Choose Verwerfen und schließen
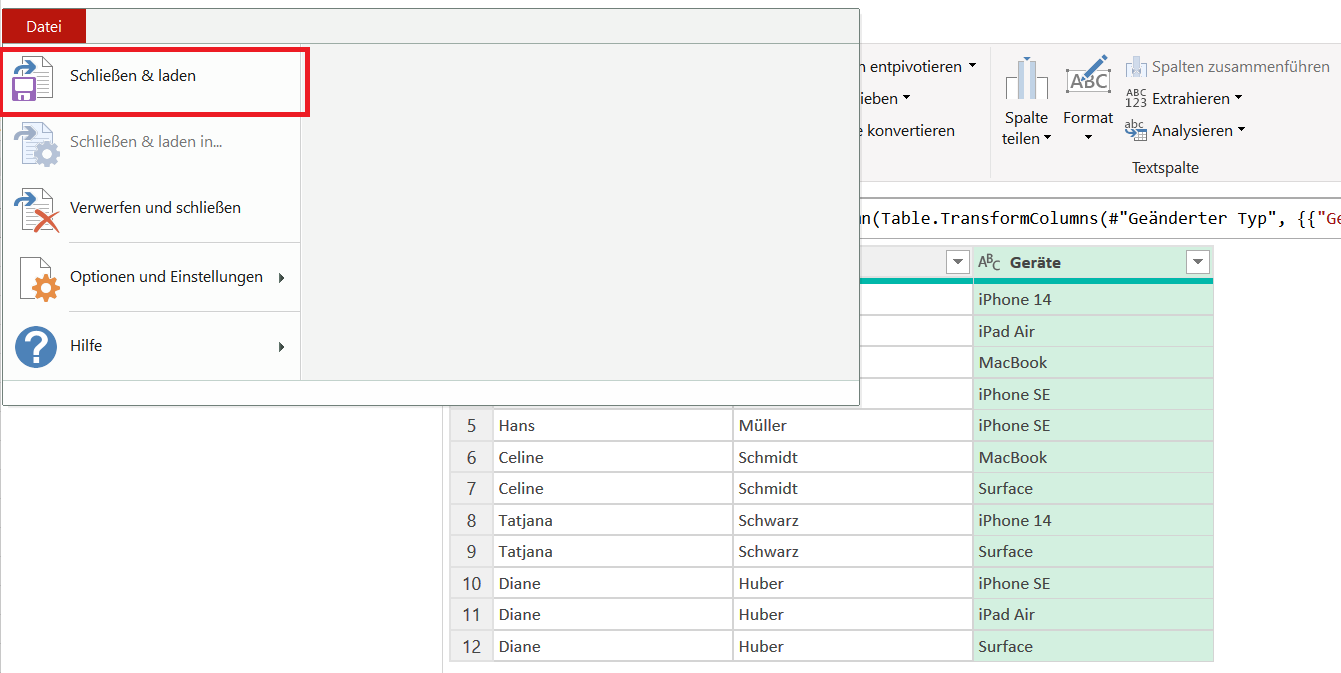 (152, 208)
